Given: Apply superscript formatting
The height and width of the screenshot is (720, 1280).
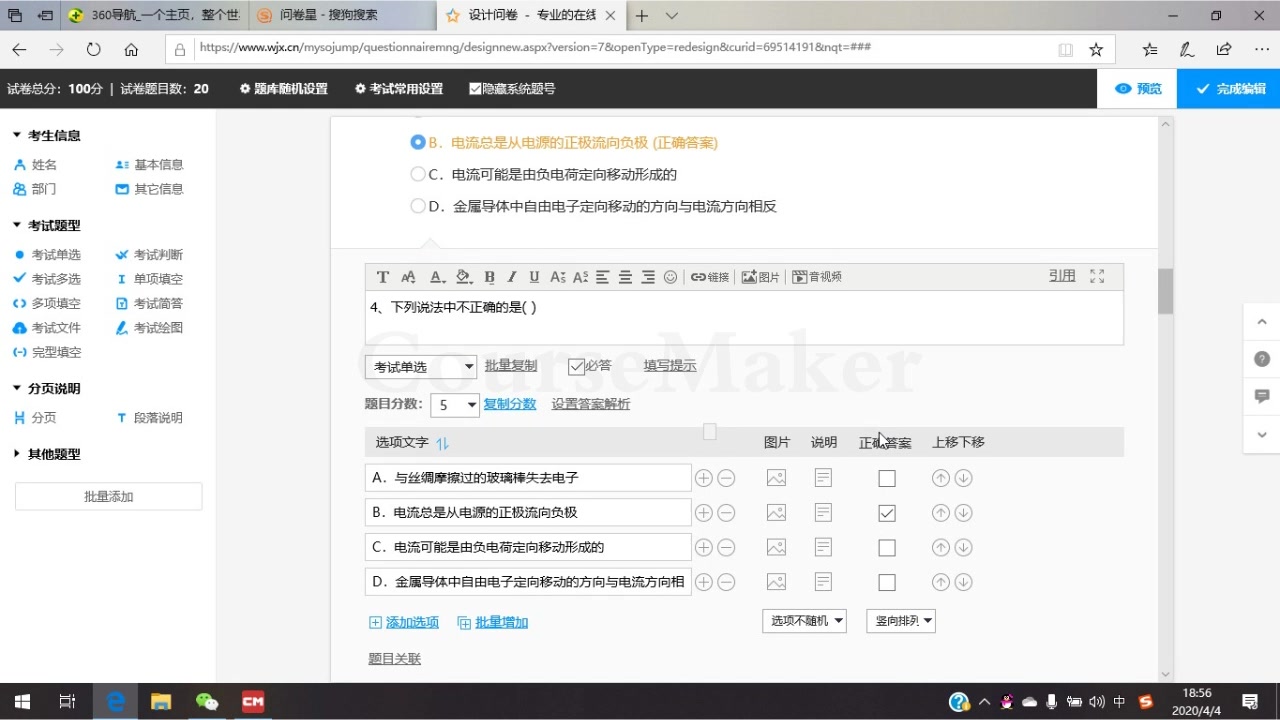Looking at the screenshot, I should click(x=580, y=277).
